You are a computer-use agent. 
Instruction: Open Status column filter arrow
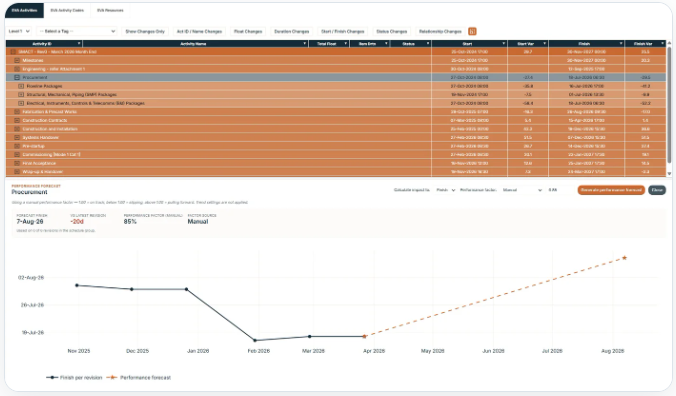[x=428, y=44]
